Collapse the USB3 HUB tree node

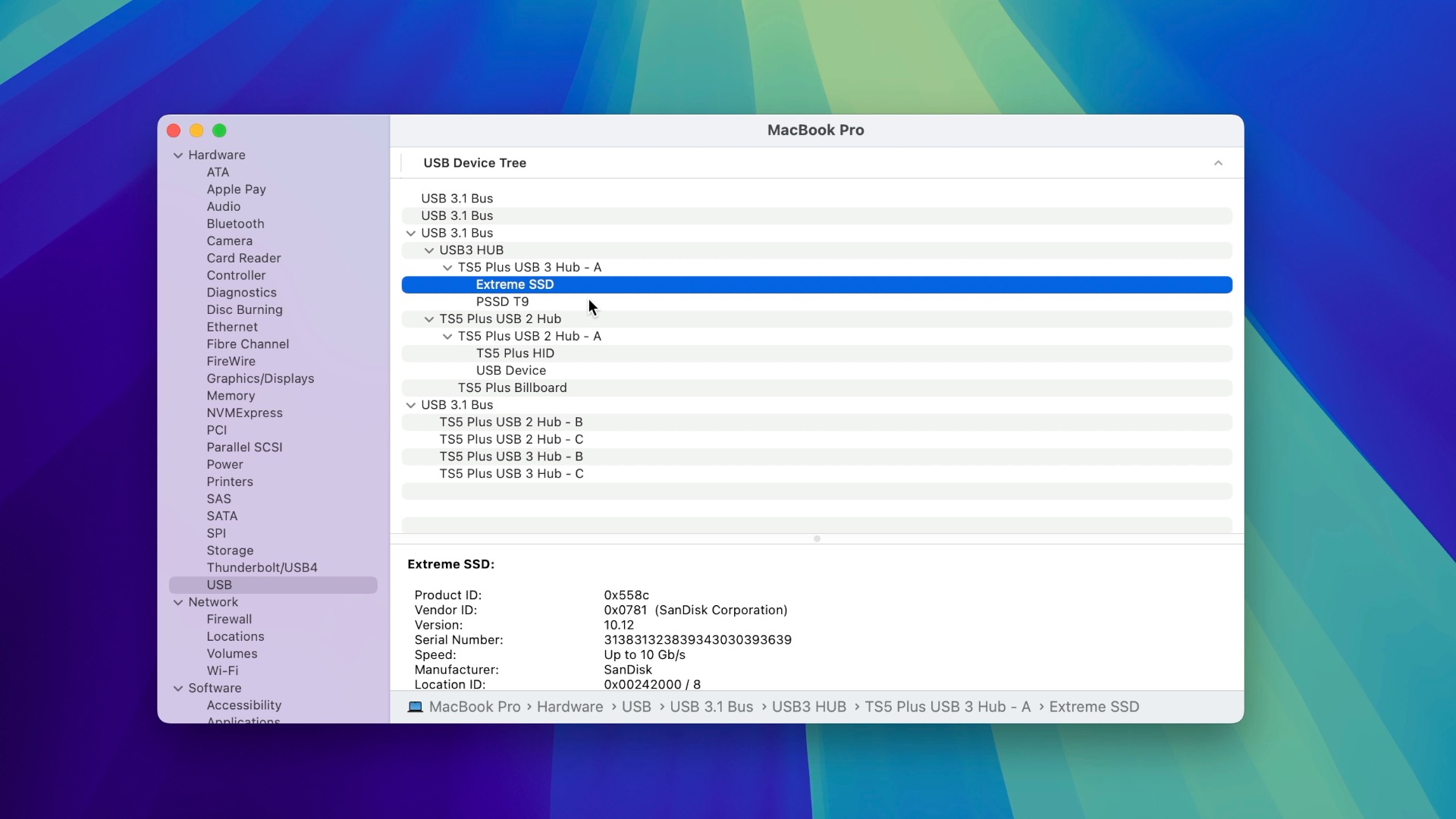pyautogui.click(x=429, y=250)
